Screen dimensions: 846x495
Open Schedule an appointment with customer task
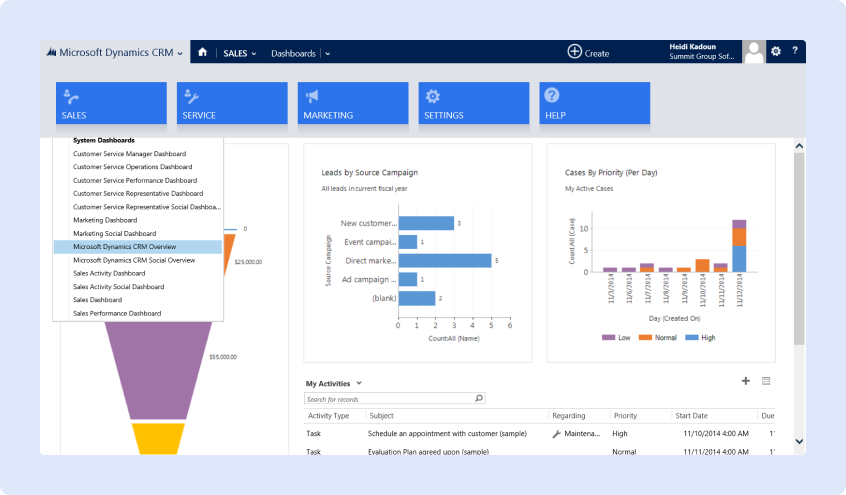447,433
